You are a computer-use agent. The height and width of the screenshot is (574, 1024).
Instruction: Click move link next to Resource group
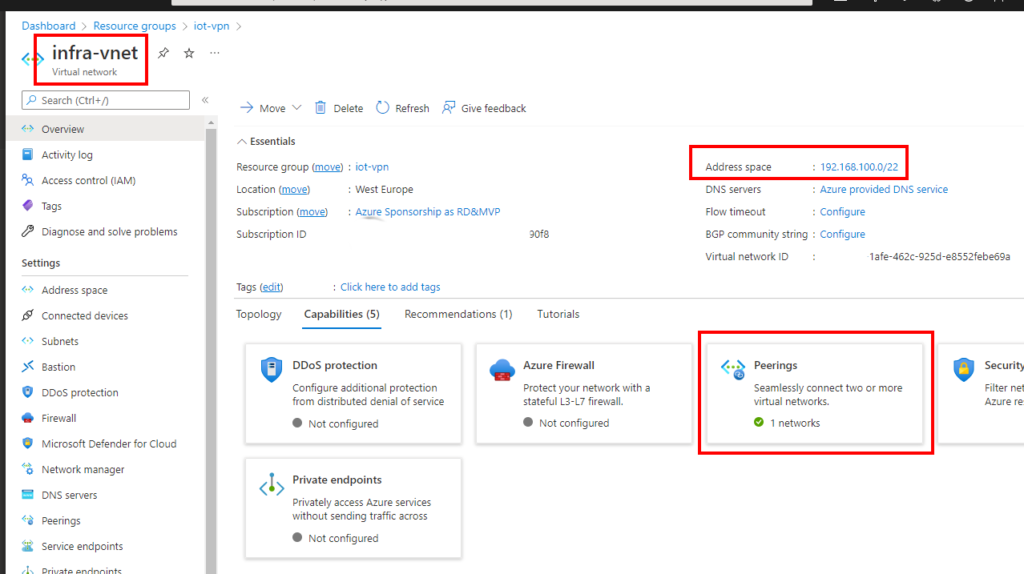[327, 167]
